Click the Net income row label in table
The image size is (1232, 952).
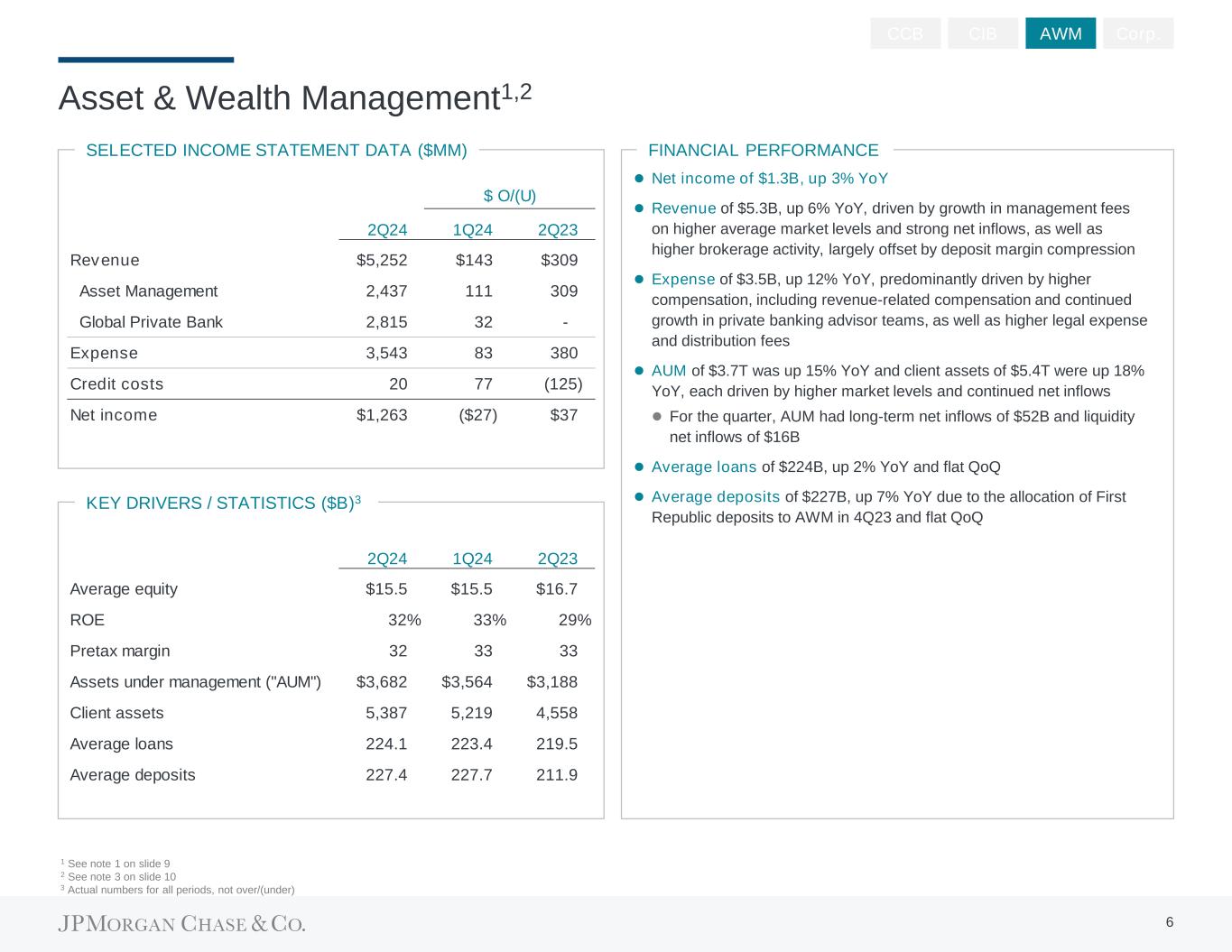[x=114, y=415]
